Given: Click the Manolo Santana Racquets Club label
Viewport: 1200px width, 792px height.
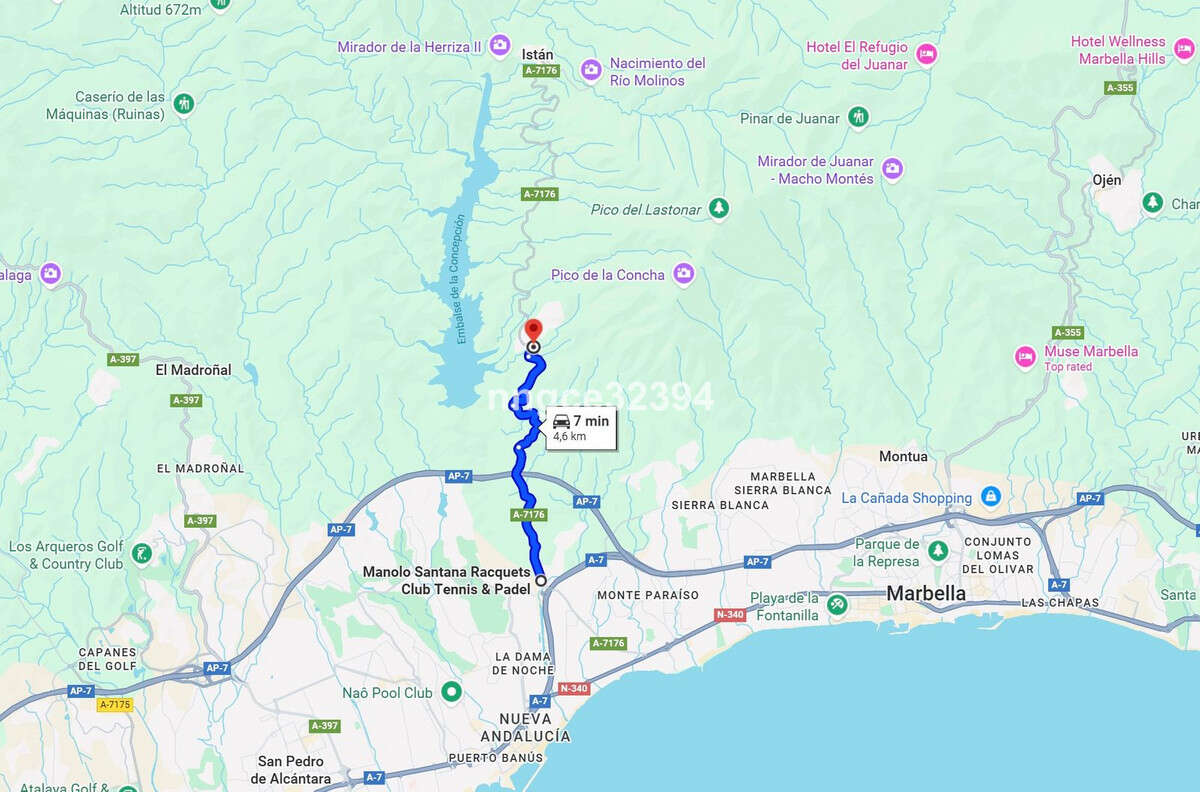Looking at the screenshot, I should click(x=446, y=580).
